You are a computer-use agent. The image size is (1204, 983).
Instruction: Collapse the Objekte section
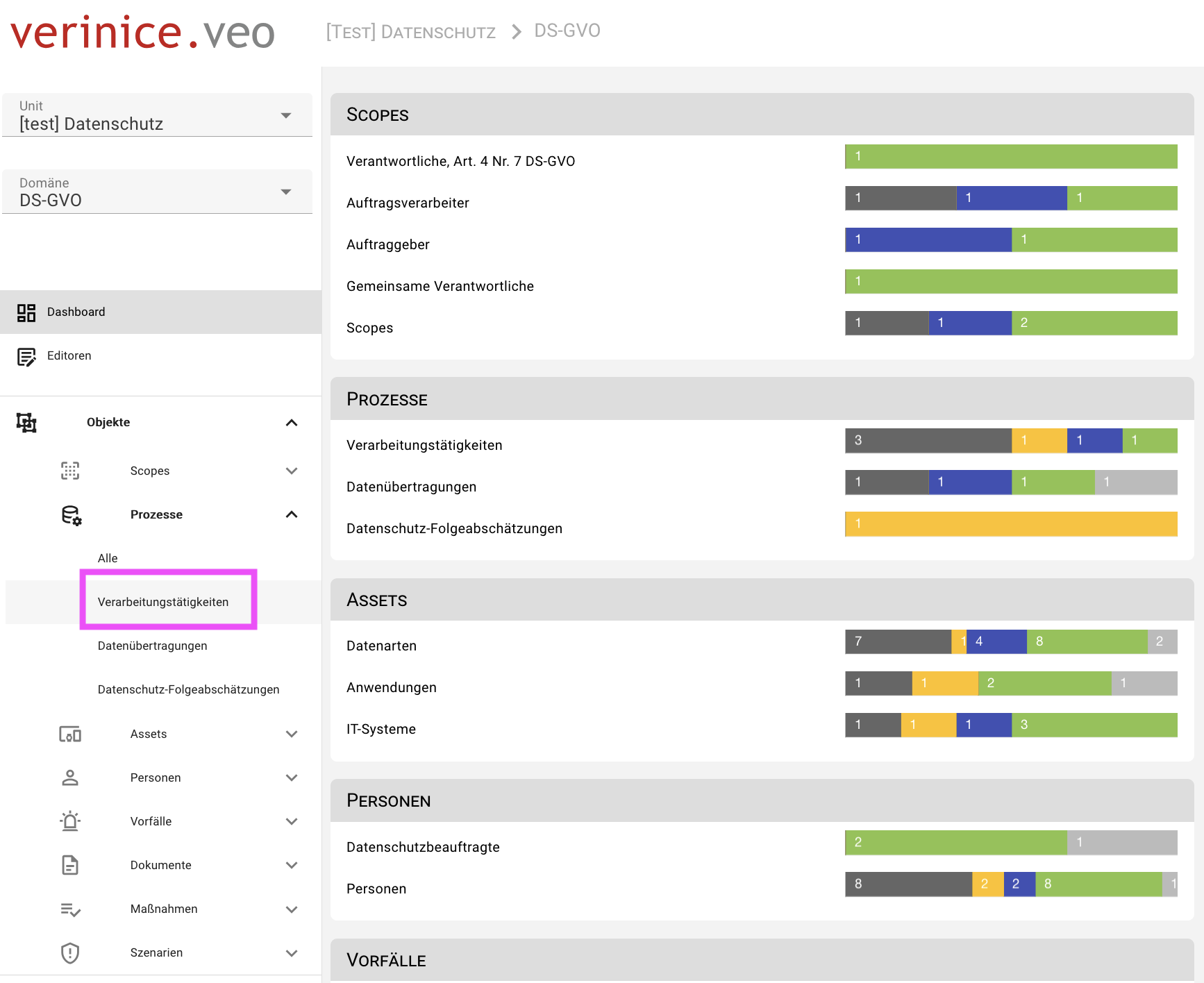(x=292, y=422)
